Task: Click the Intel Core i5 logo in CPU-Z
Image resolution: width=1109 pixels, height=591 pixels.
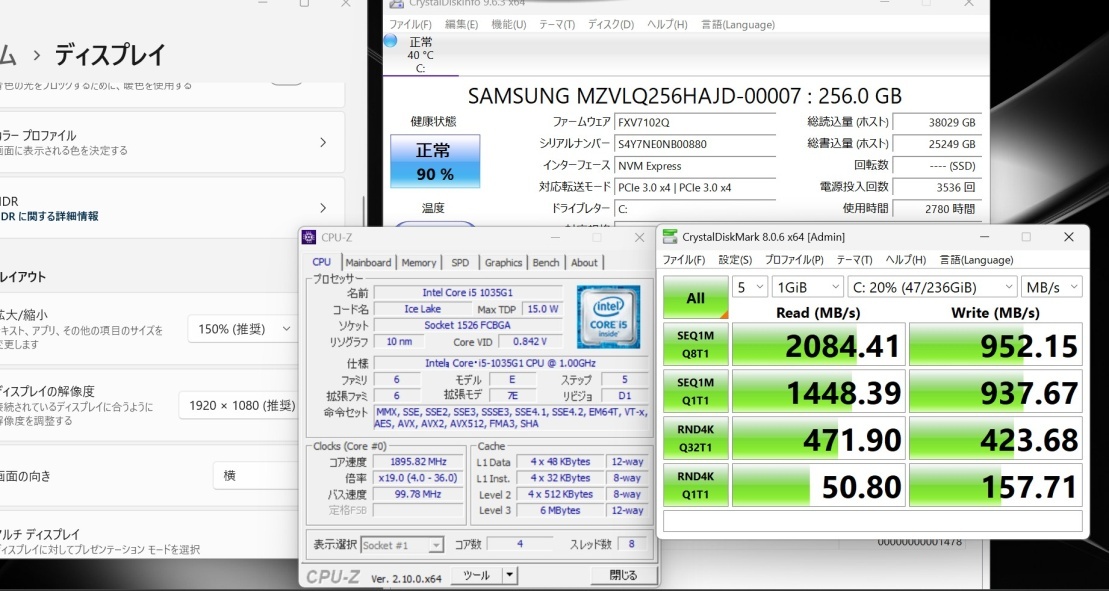Action: tap(608, 317)
